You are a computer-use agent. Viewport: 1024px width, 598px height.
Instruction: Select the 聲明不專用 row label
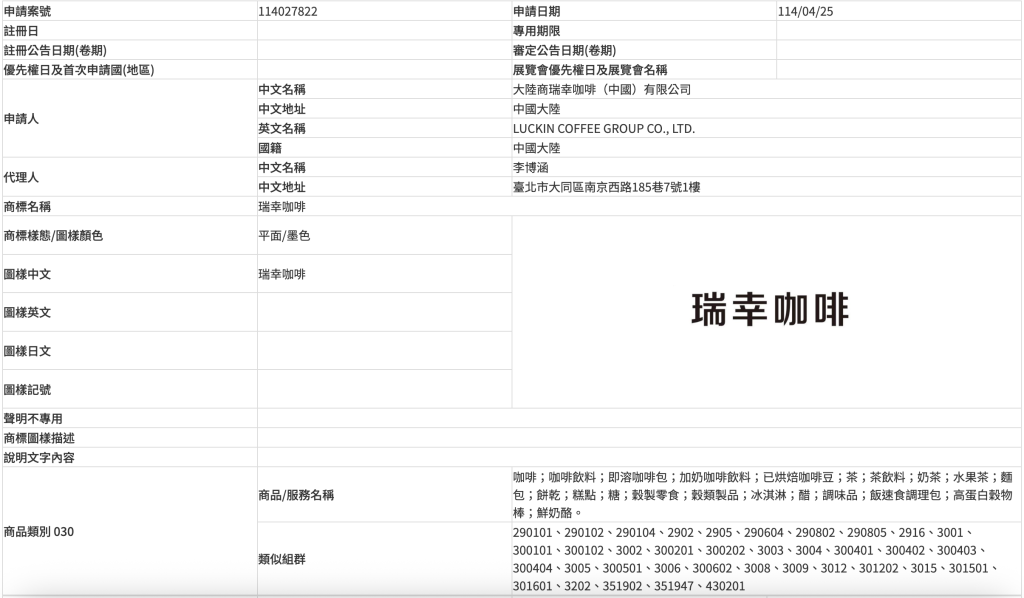tap(33, 419)
